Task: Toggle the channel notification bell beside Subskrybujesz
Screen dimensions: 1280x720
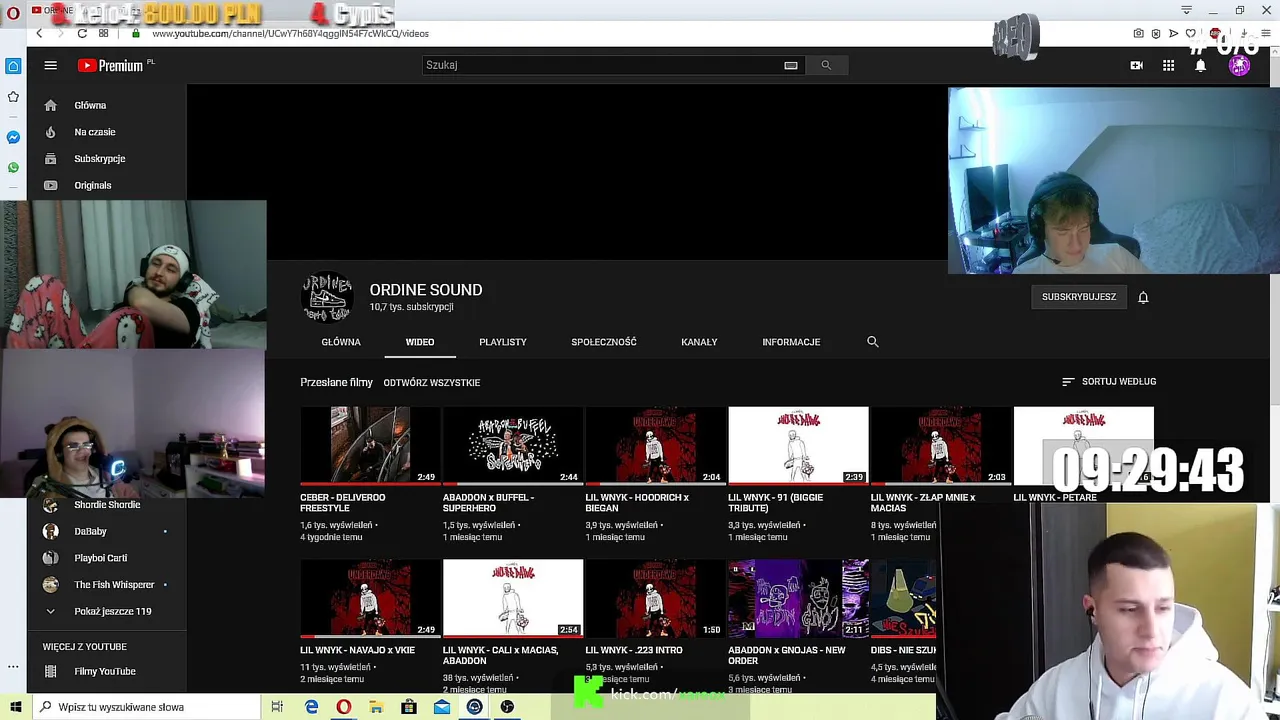Action: click(1143, 297)
